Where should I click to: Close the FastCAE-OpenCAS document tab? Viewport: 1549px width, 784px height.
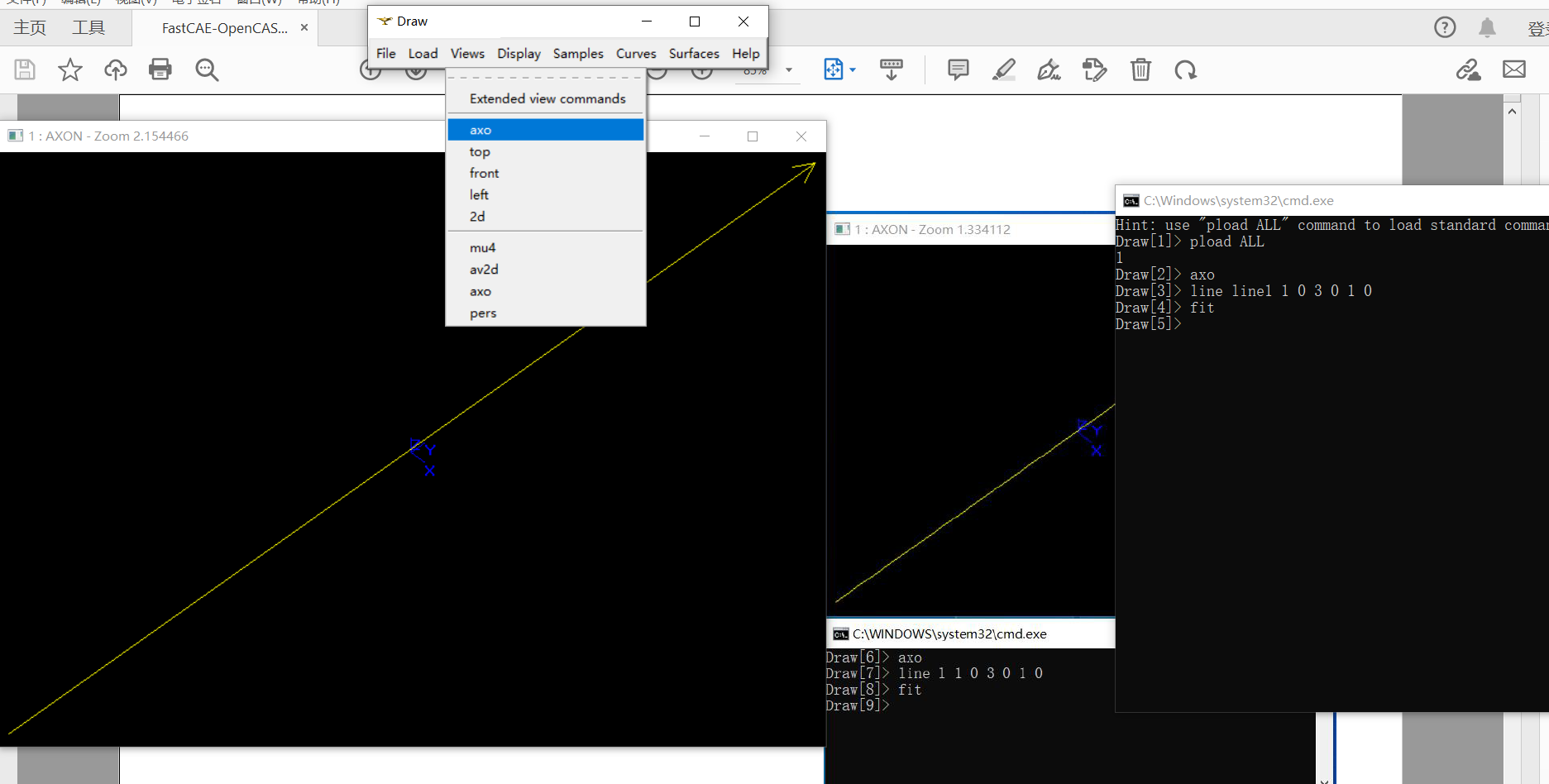304,27
